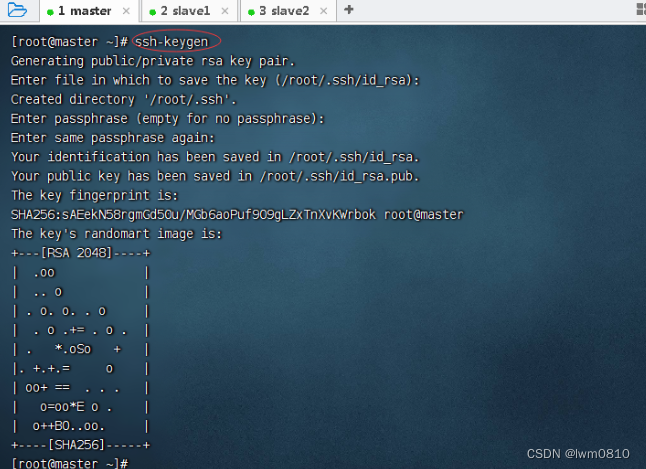Click the [SHA256] randomart footer
Screen dimensions: 646x469
pyautogui.click(x=81, y=445)
